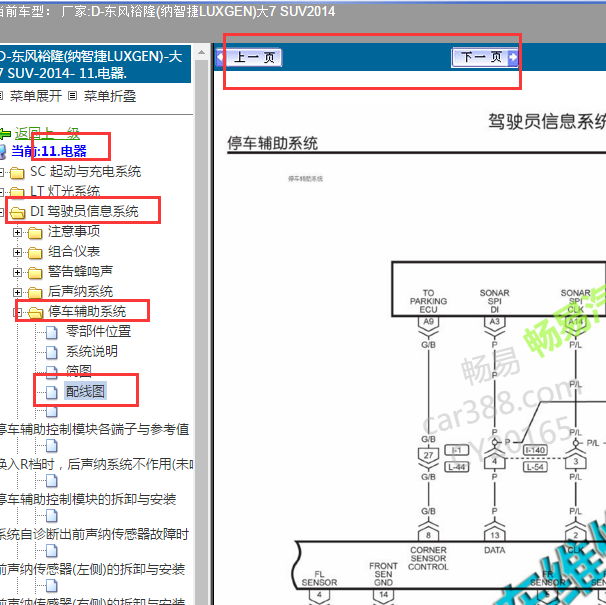The width and height of the screenshot is (606, 605).
Task: Click the tree pane scroll-up arrow
Action: tap(201, 53)
